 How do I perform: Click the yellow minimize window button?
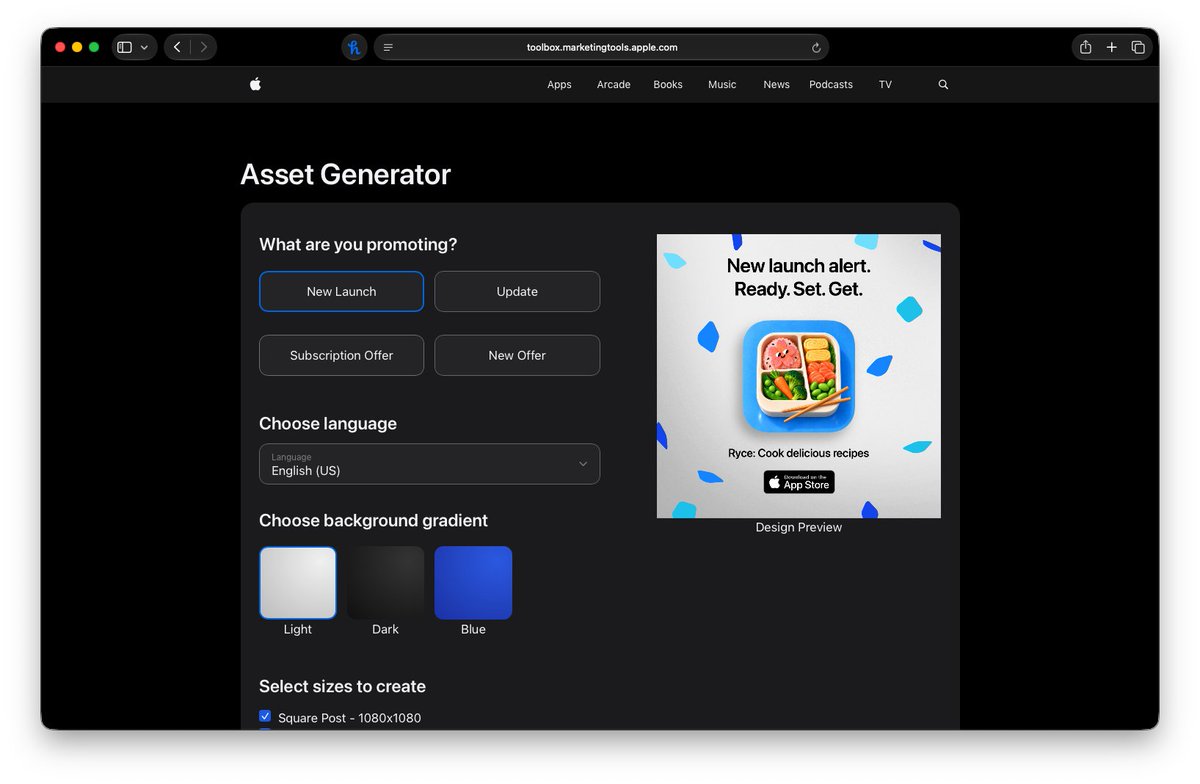(x=77, y=47)
